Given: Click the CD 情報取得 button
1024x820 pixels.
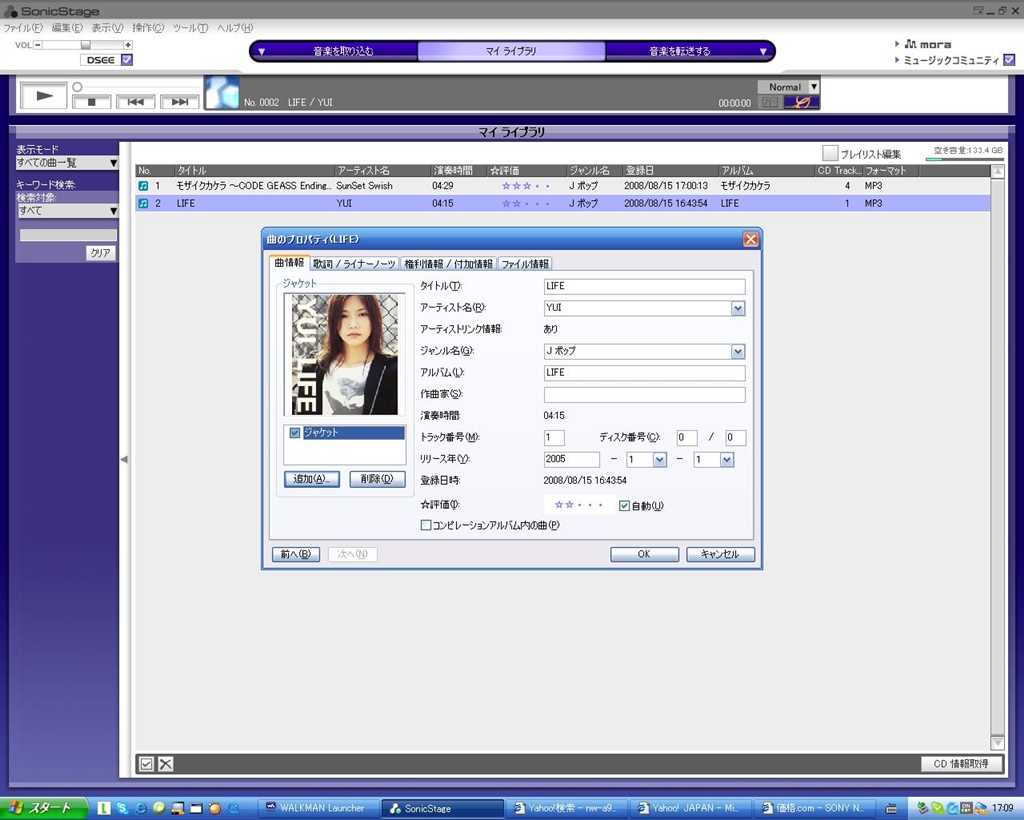Looking at the screenshot, I should point(960,764).
